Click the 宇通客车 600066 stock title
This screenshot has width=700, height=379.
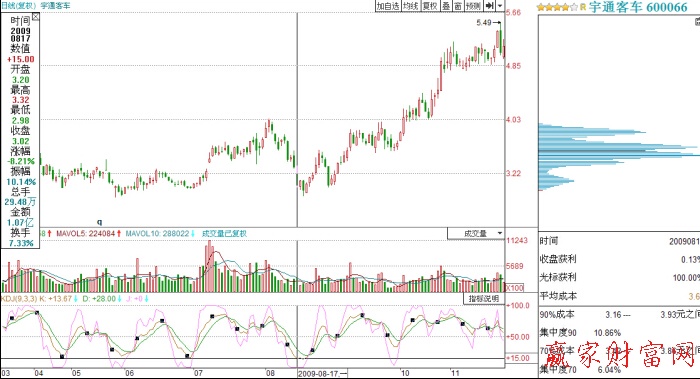click(x=638, y=7)
